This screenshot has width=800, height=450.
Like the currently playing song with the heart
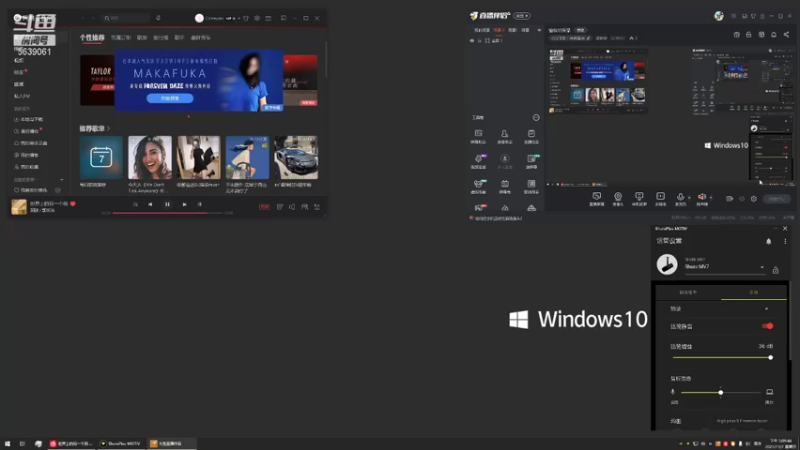click(73, 204)
